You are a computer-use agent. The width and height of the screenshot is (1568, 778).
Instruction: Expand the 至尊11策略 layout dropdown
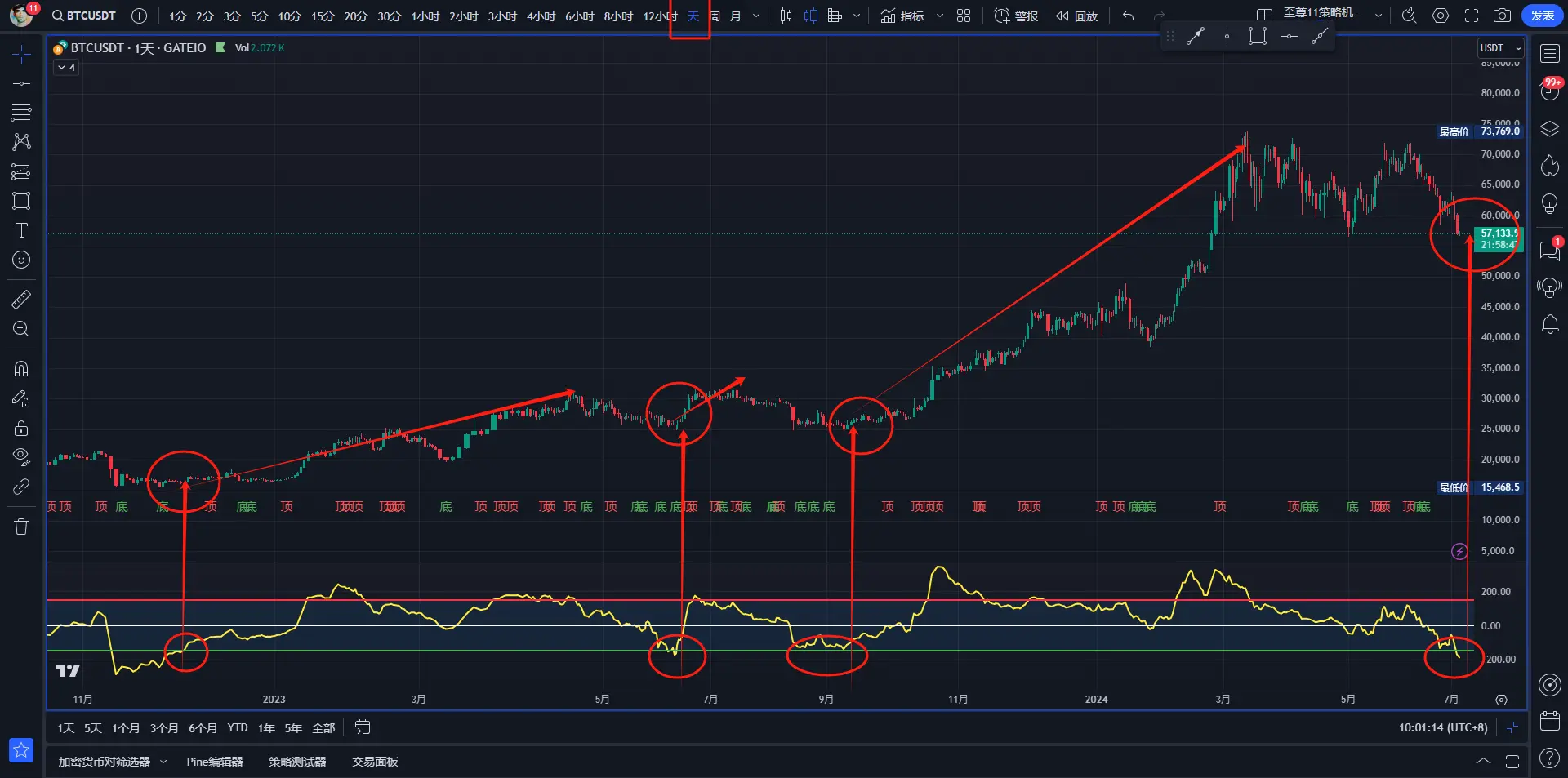(x=1379, y=16)
